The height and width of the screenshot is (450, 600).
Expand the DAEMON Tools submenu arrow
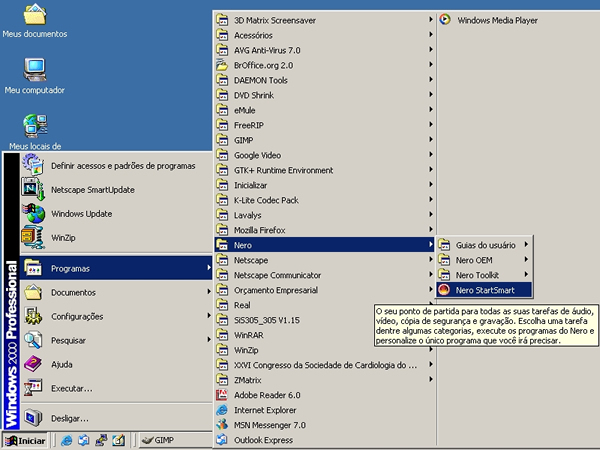(430, 80)
